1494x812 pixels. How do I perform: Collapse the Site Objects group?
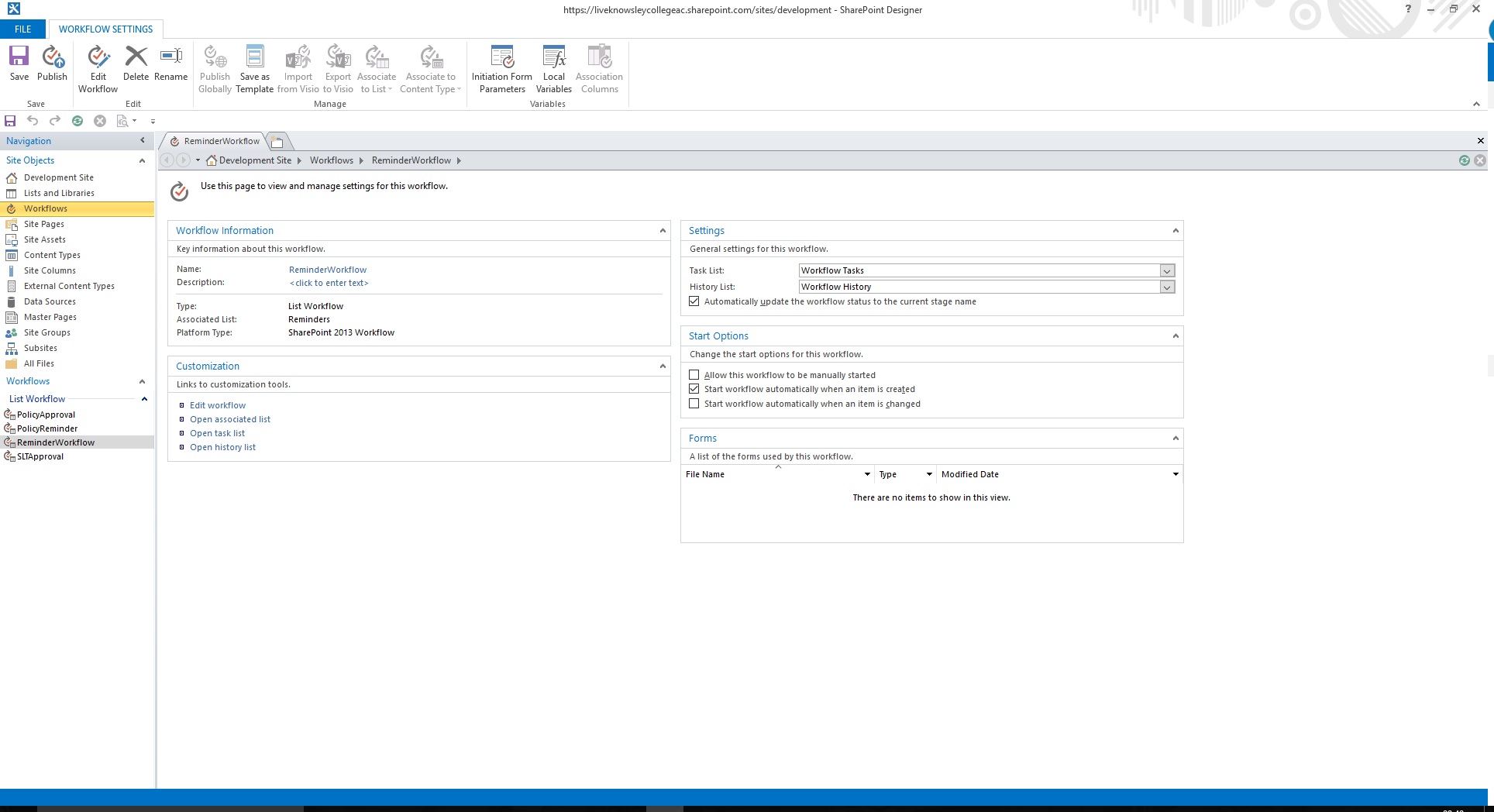pyautogui.click(x=142, y=160)
